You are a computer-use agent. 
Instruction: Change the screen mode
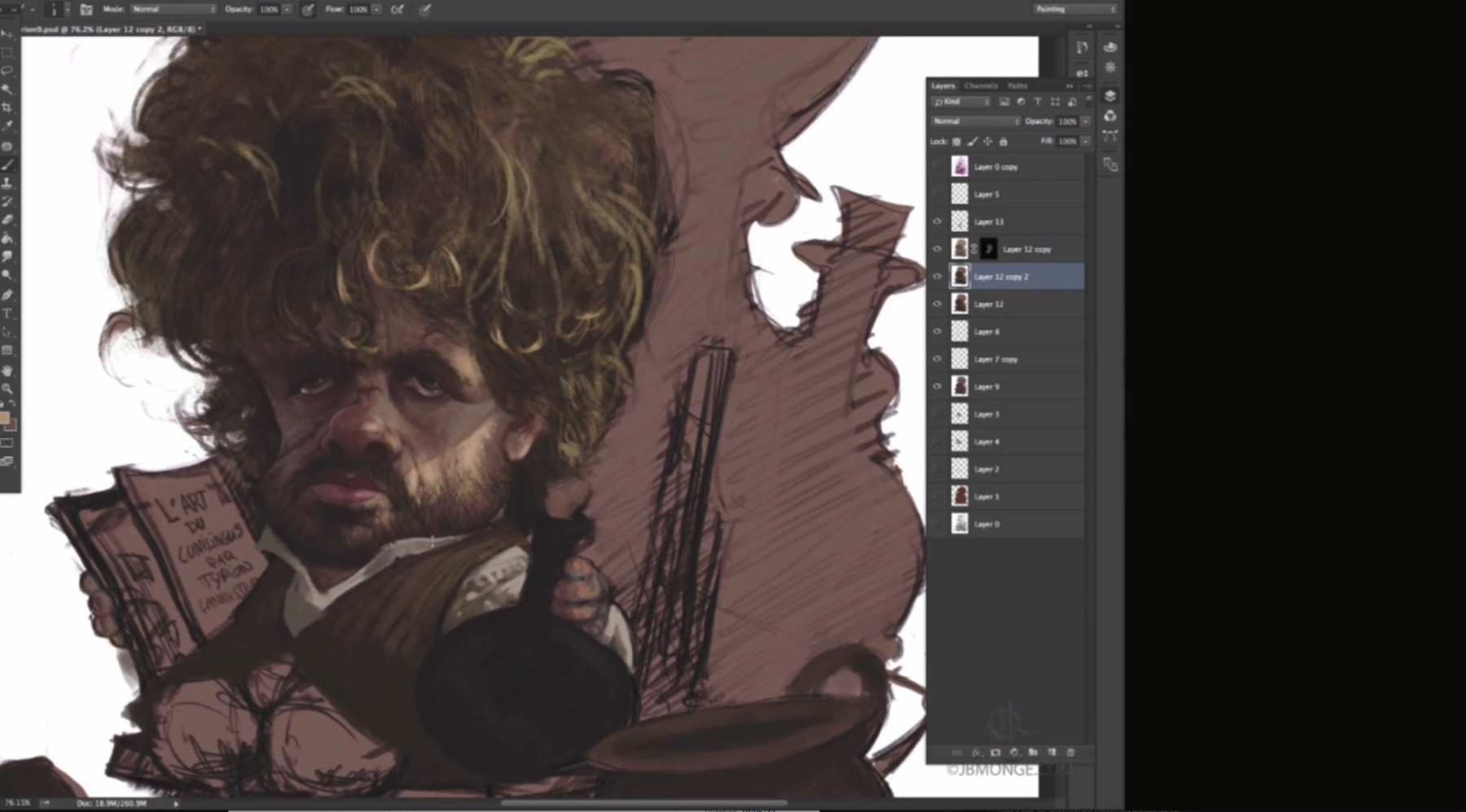[x=7, y=462]
